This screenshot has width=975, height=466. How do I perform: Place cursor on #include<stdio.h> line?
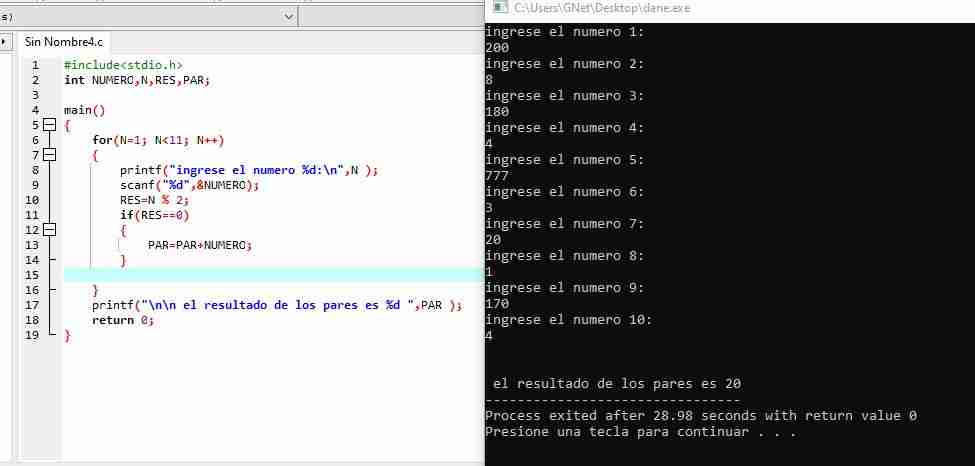pyautogui.click(x=123, y=65)
